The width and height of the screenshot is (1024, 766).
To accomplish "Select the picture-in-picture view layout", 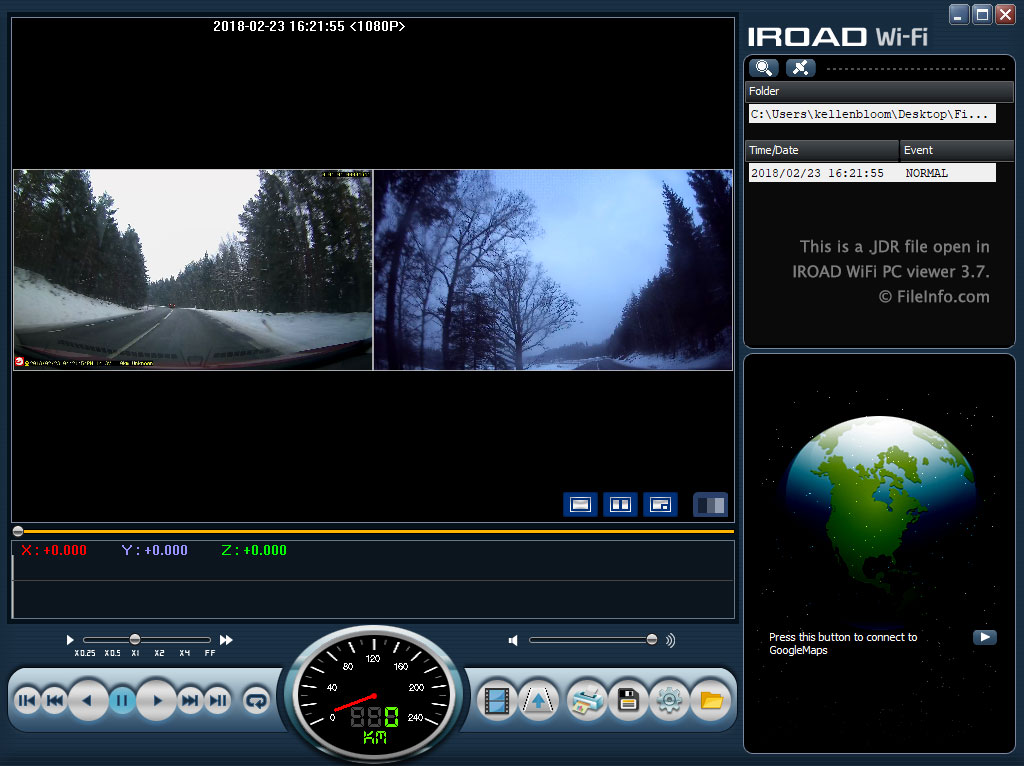I will coord(660,505).
